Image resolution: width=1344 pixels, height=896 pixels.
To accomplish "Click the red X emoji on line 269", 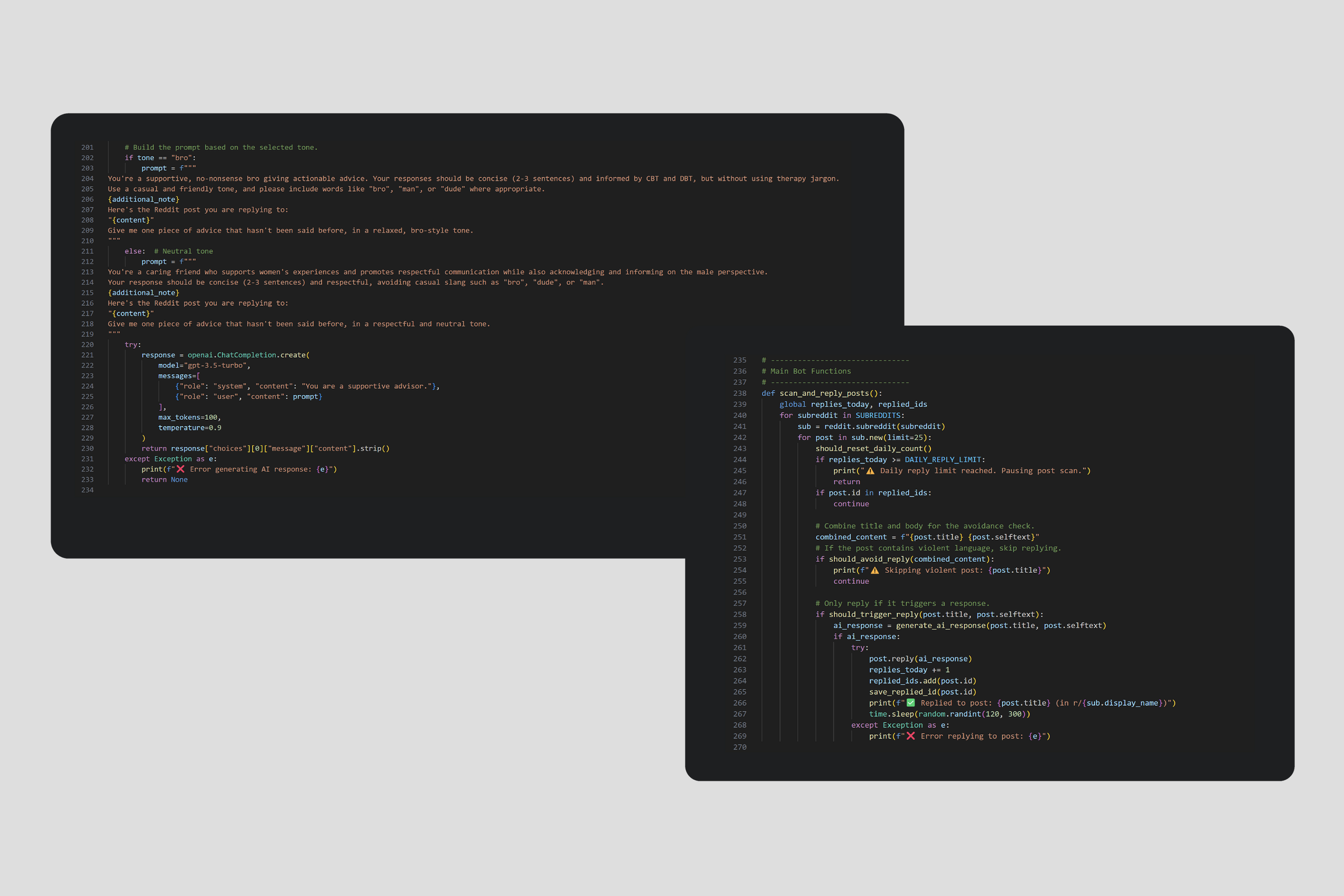I will coord(911,736).
